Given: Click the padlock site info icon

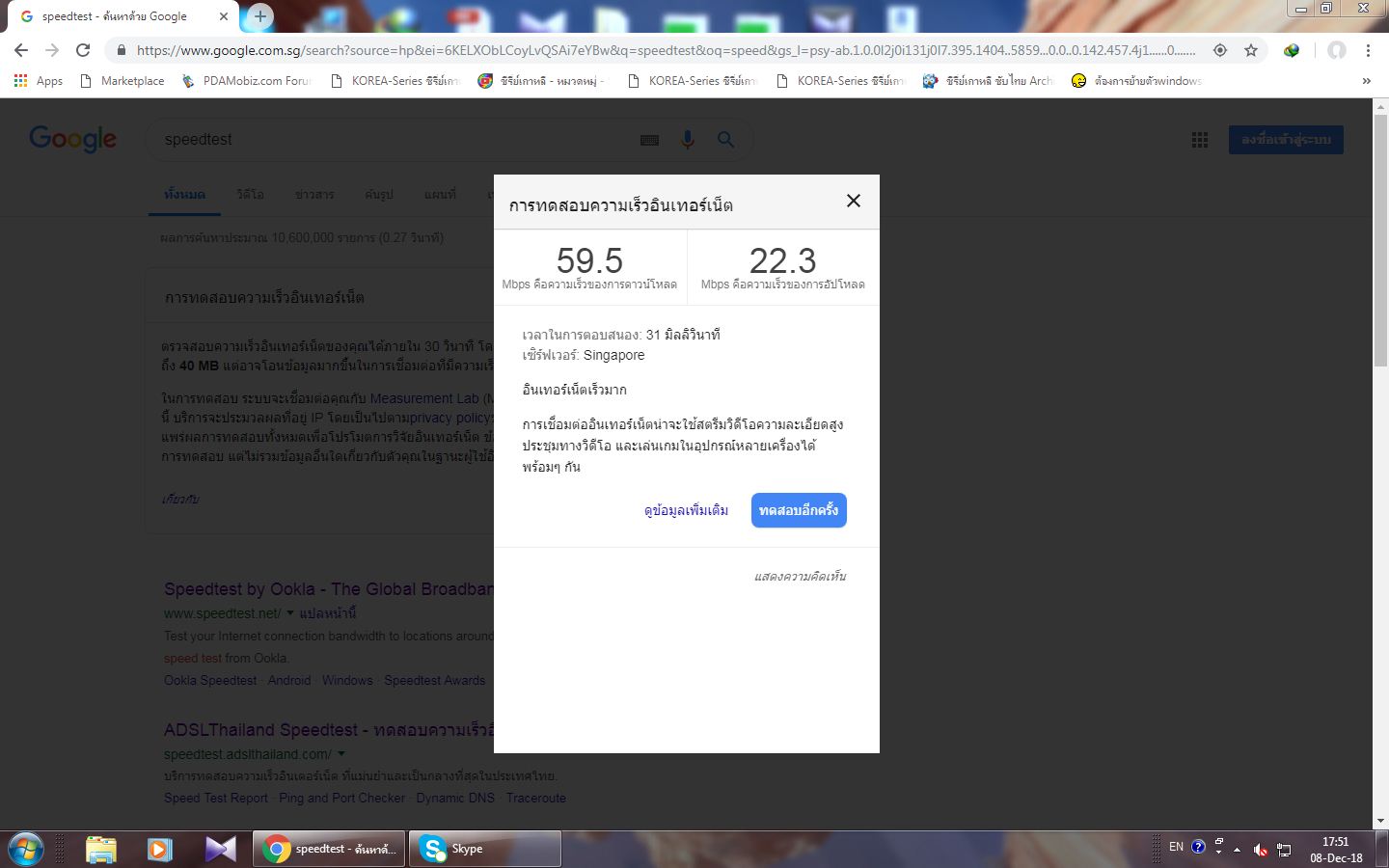Looking at the screenshot, I should pyautogui.click(x=121, y=50).
